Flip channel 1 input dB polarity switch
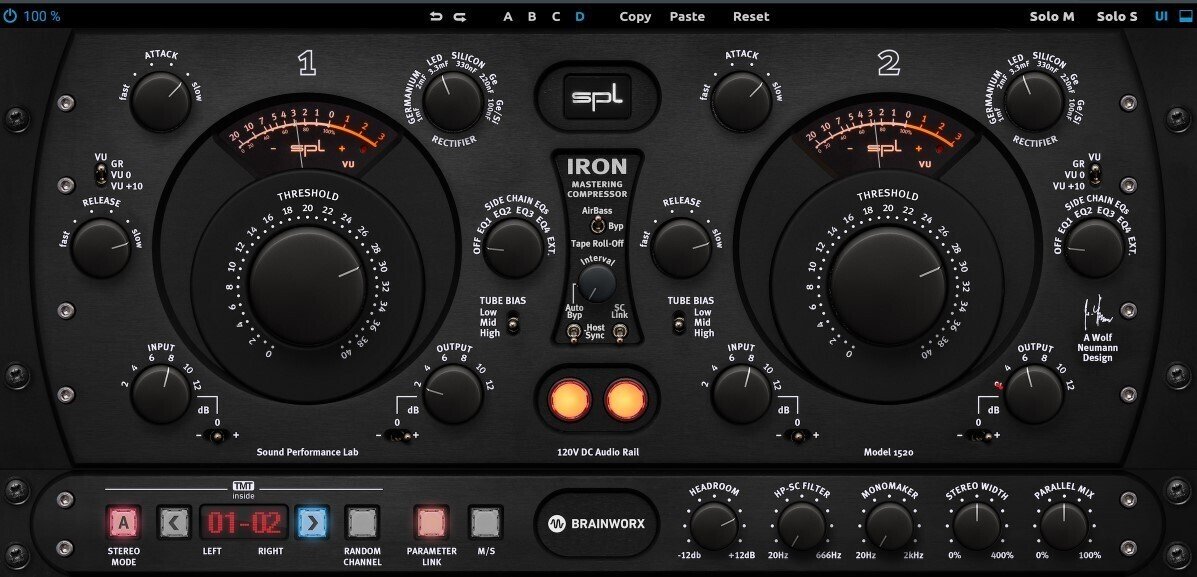The image size is (1197, 577). [x=218, y=436]
